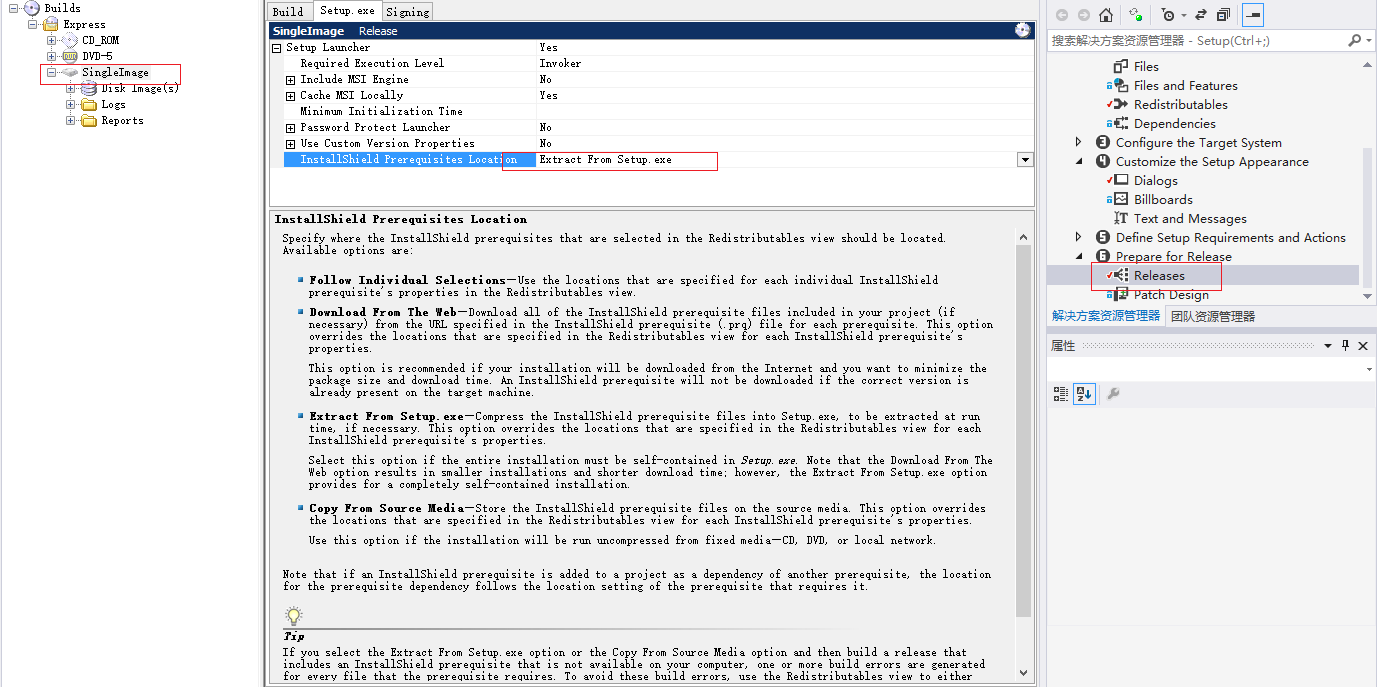Click the Home icon in Solution Explorer toolbar
Viewport: 1377px width, 687px height.
pyautogui.click(x=1105, y=14)
